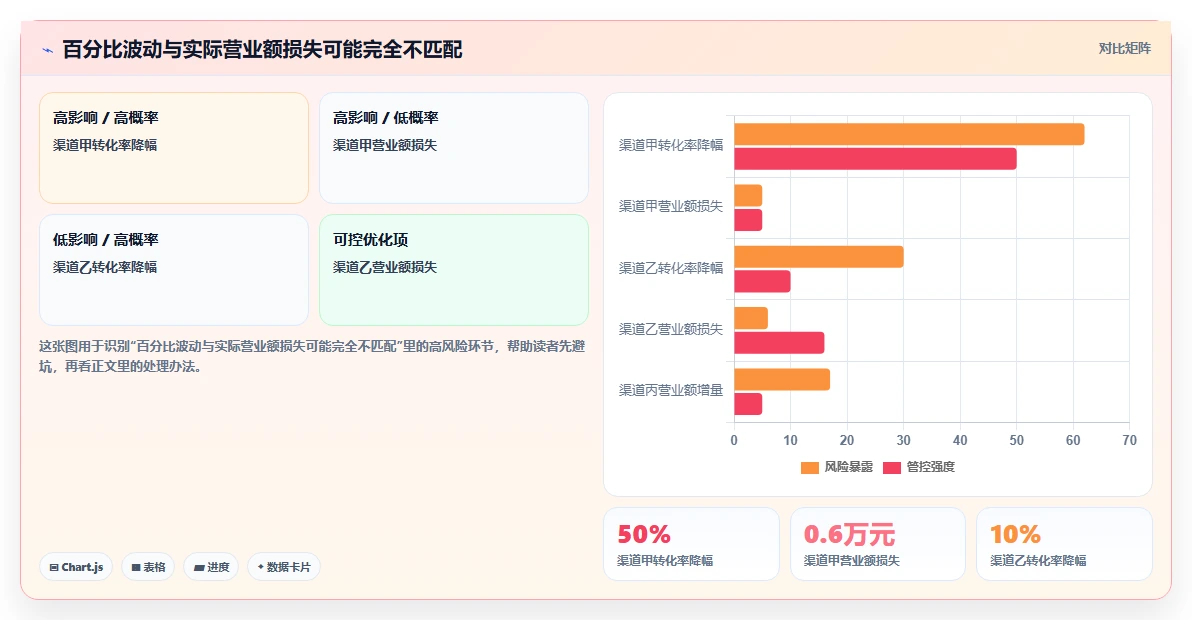The width and height of the screenshot is (1192, 620).
Task: Click the lightning icon beside the title
Action: tap(48, 50)
